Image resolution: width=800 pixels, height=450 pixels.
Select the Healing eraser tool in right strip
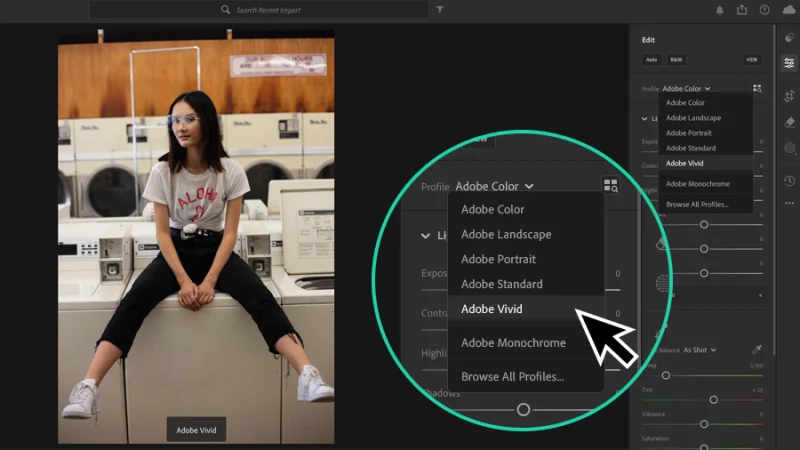click(789, 122)
